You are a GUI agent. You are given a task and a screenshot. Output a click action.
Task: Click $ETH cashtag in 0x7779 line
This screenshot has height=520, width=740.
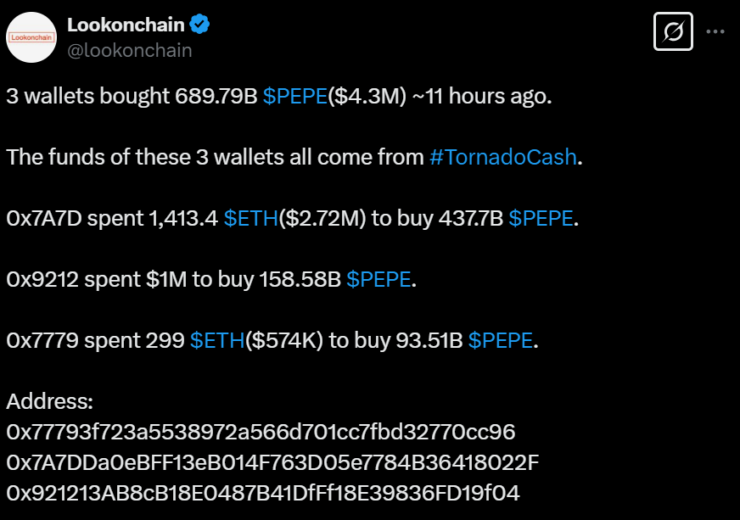click(x=217, y=340)
